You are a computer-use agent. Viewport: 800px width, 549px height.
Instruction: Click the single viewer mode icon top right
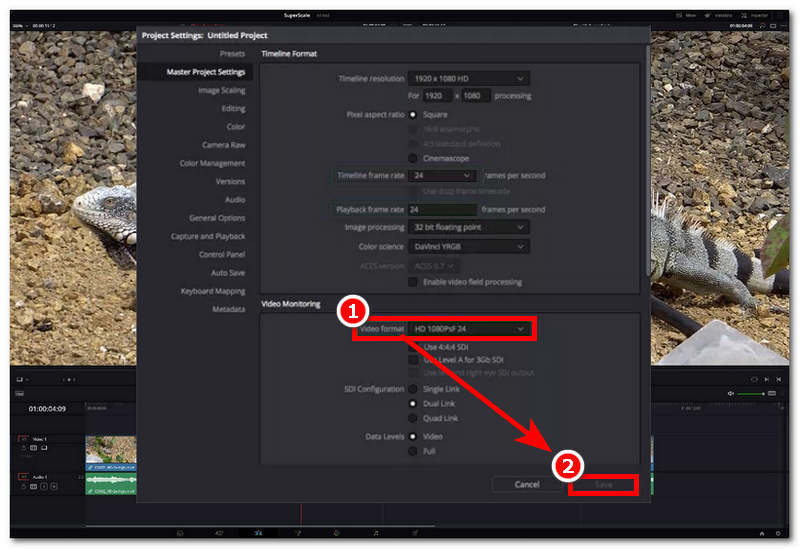pyautogui.click(x=773, y=26)
